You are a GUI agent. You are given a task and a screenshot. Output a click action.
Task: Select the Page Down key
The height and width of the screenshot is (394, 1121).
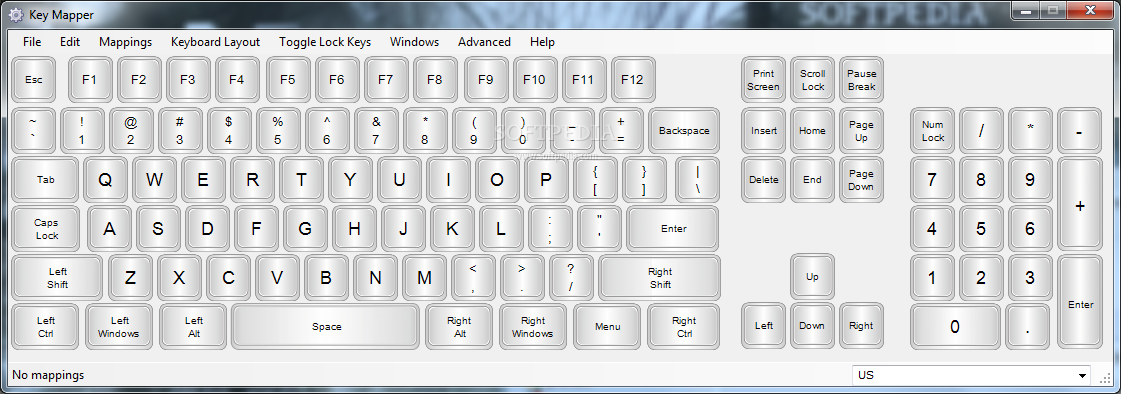[x=861, y=179]
